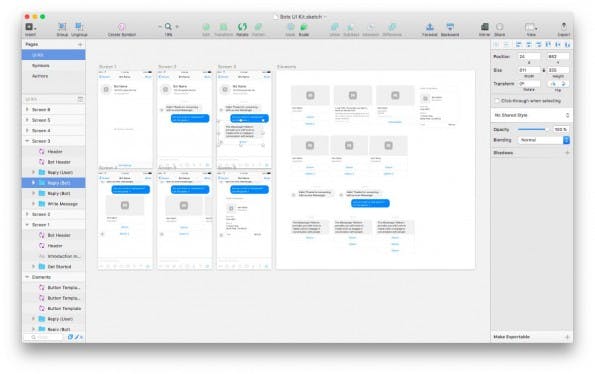Click the layer filter search field
The height and width of the screenshot is (374, 595).
point(44,337)
